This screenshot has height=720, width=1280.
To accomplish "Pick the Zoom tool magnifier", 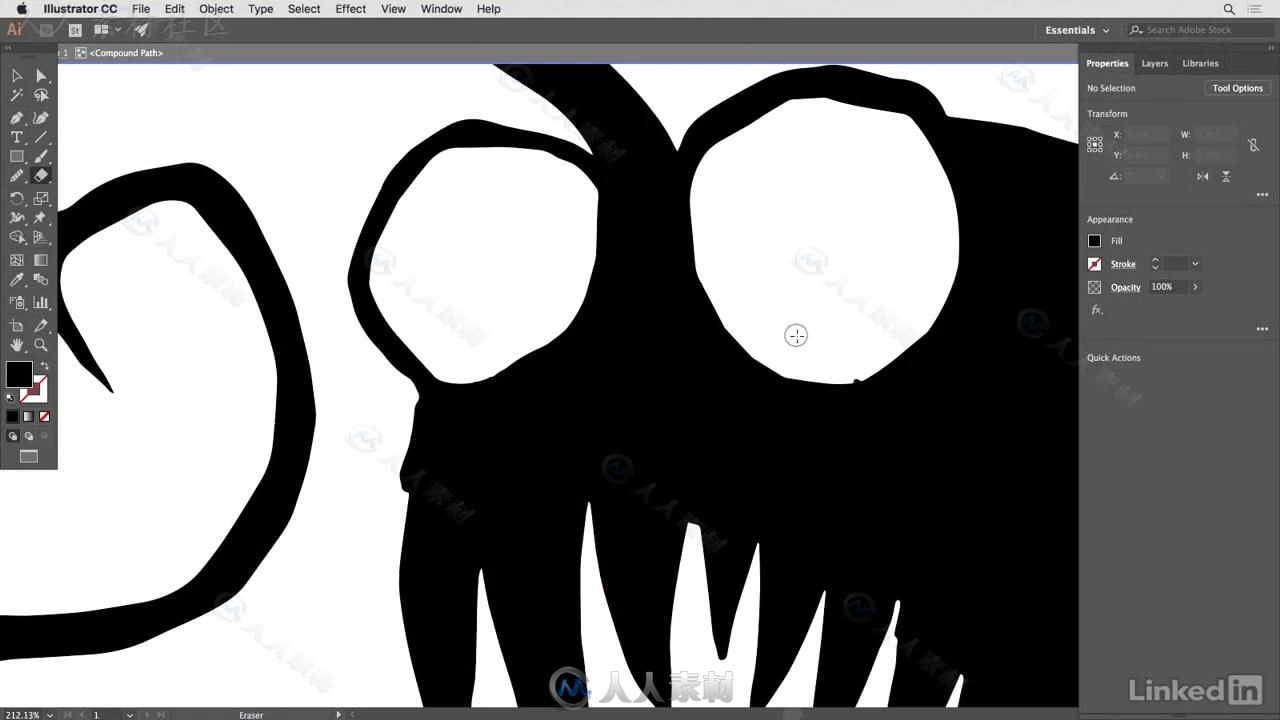I will point(41,345).
